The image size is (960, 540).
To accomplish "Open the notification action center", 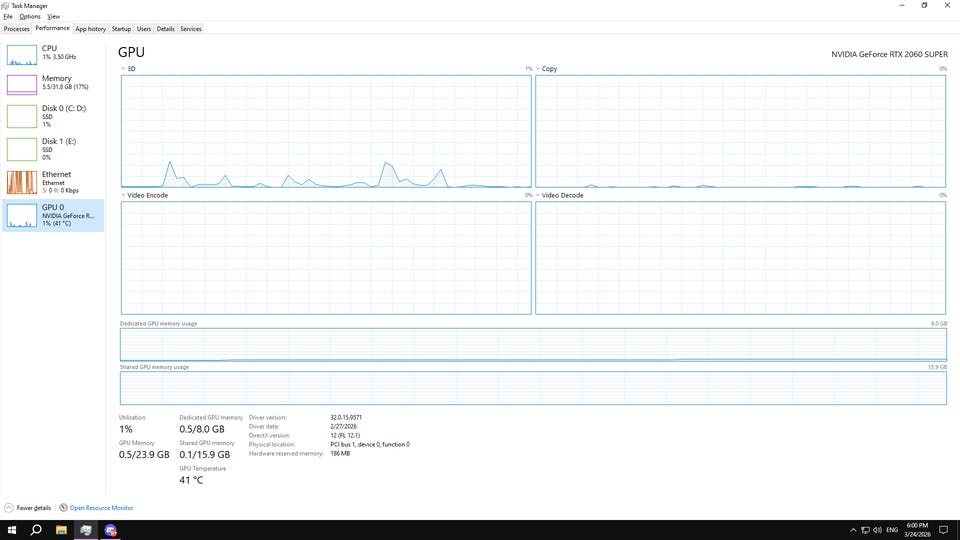I will pos(943,530).
